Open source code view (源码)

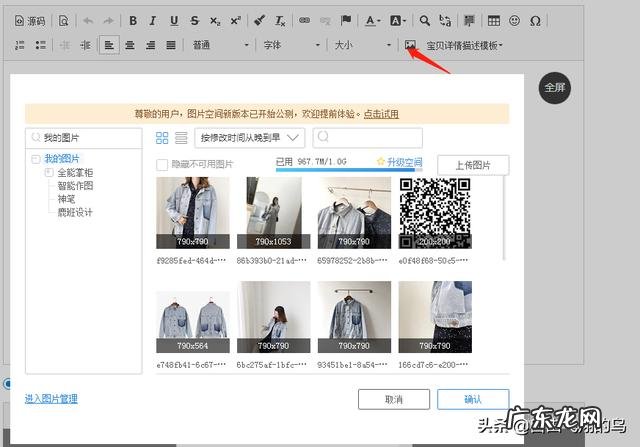(30, 21)
